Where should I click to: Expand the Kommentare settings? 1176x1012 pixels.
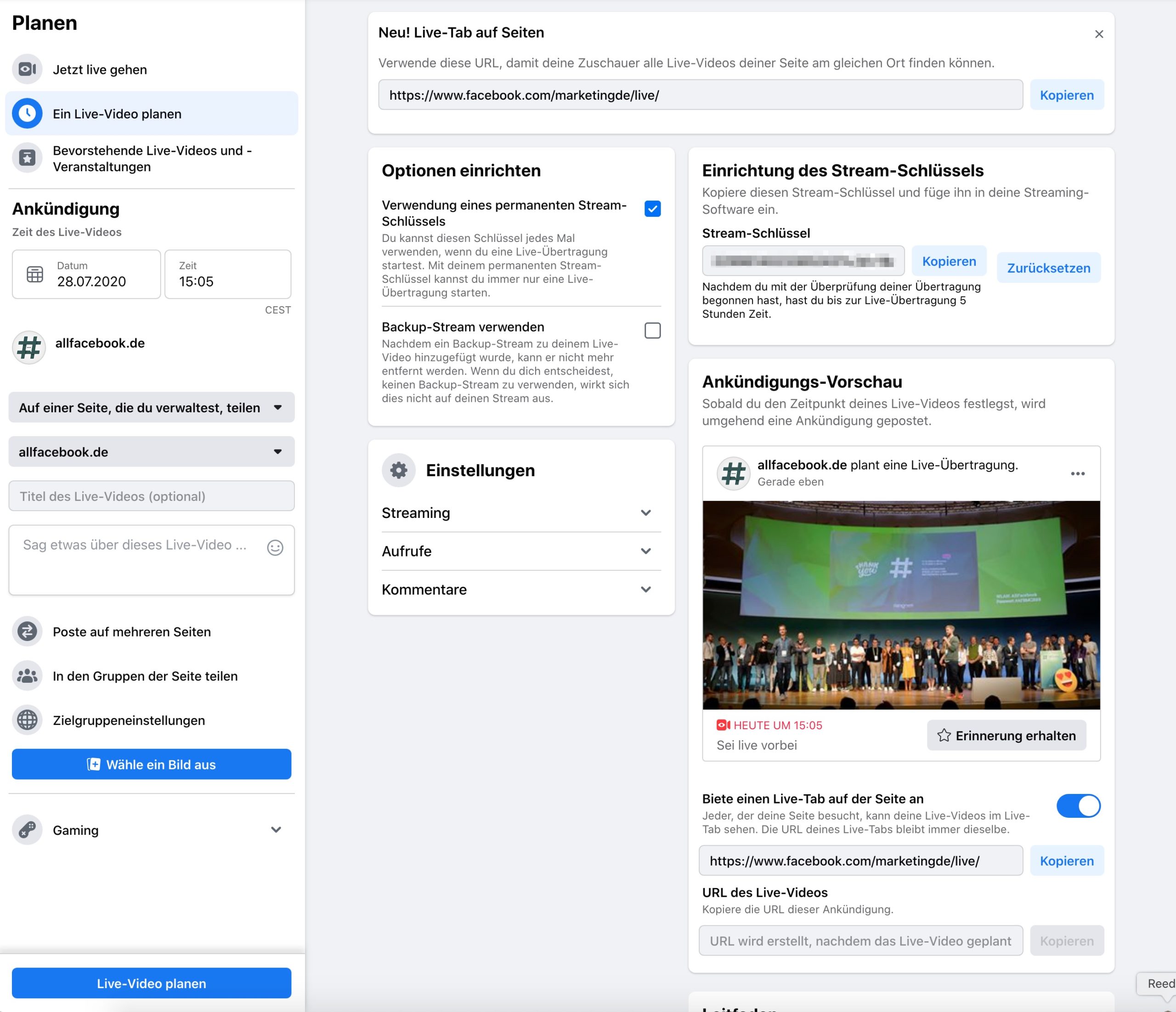[x=521, y=590]
